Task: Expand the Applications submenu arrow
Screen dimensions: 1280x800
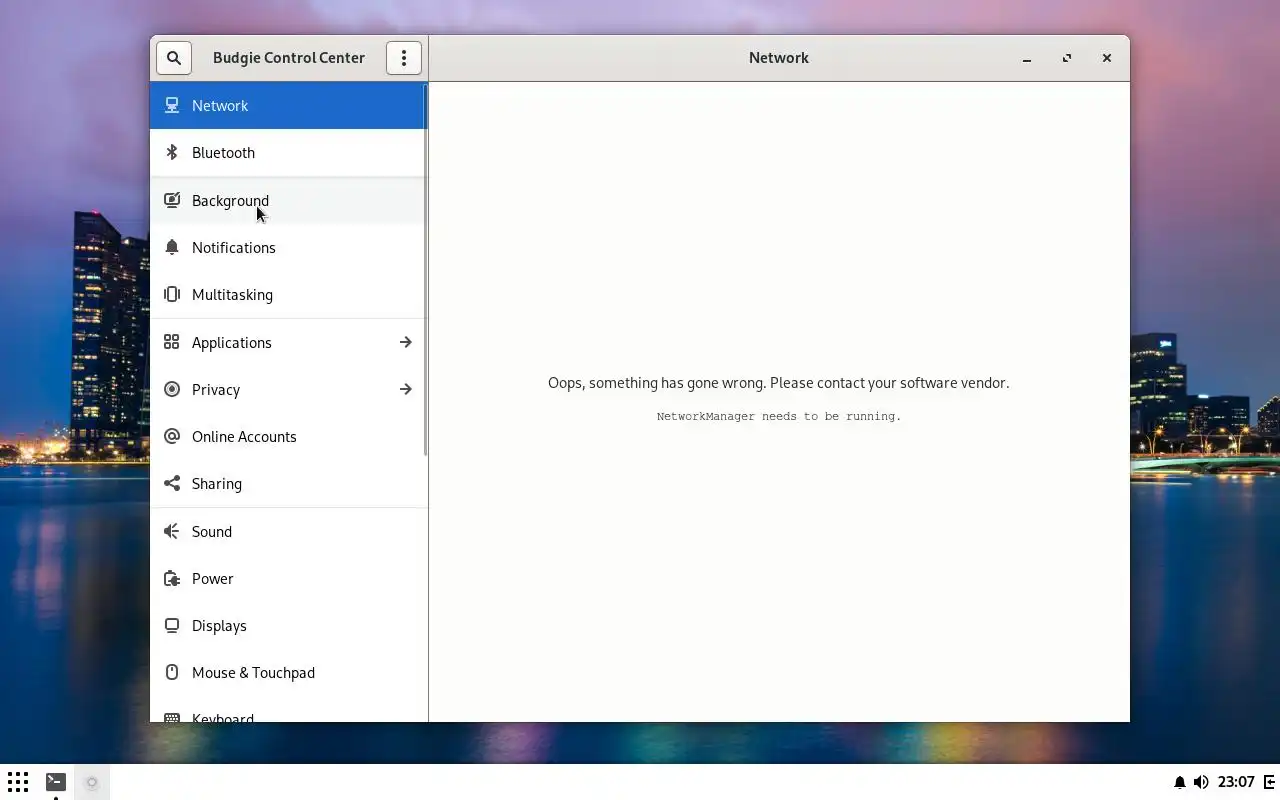Action: tap(405, 342)
